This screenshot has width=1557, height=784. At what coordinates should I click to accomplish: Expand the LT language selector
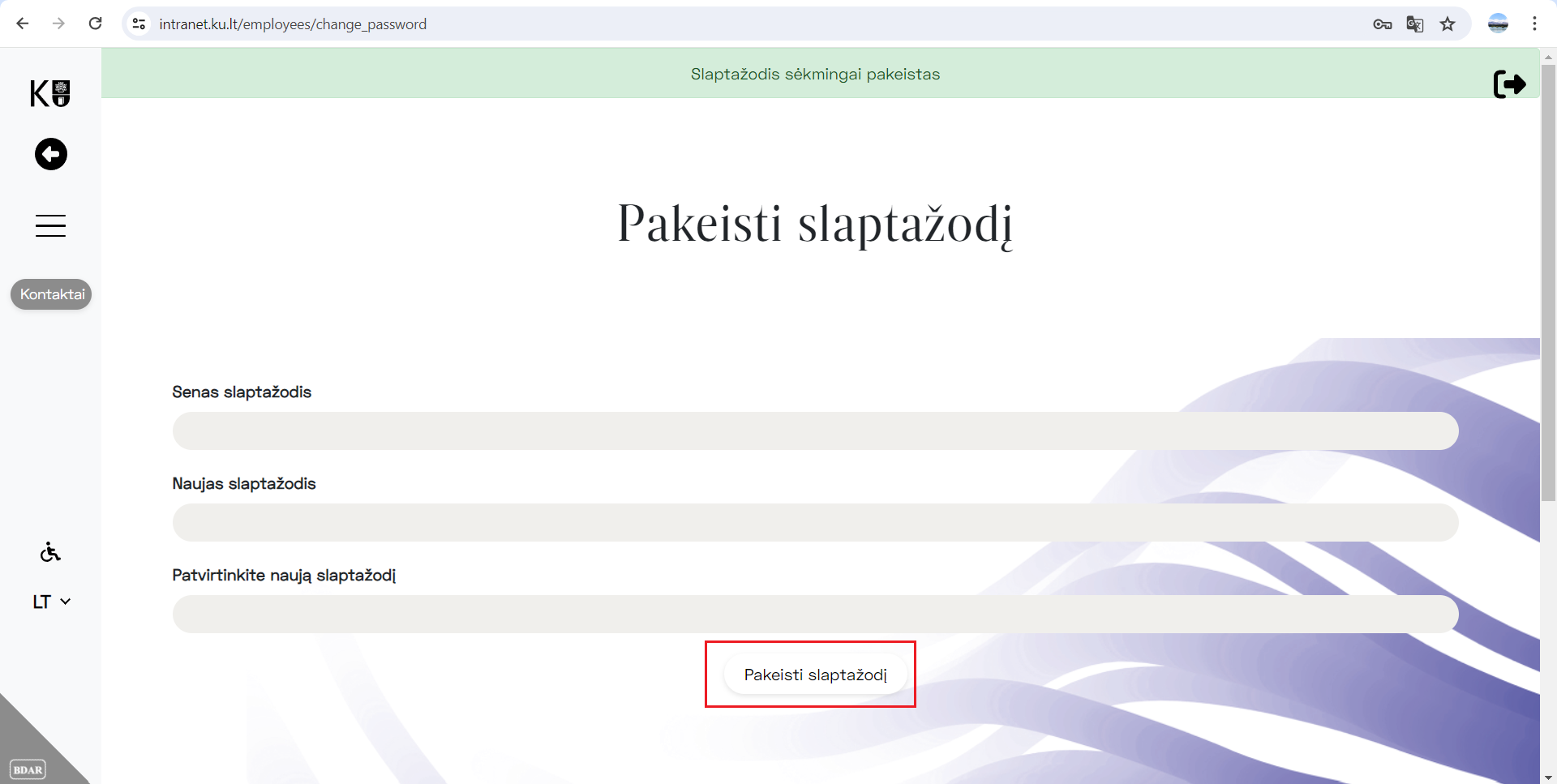click(x=50, y=602)
